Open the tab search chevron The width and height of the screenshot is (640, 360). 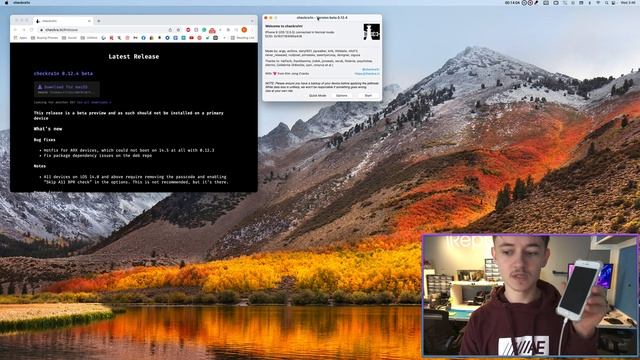coord(252,21)
